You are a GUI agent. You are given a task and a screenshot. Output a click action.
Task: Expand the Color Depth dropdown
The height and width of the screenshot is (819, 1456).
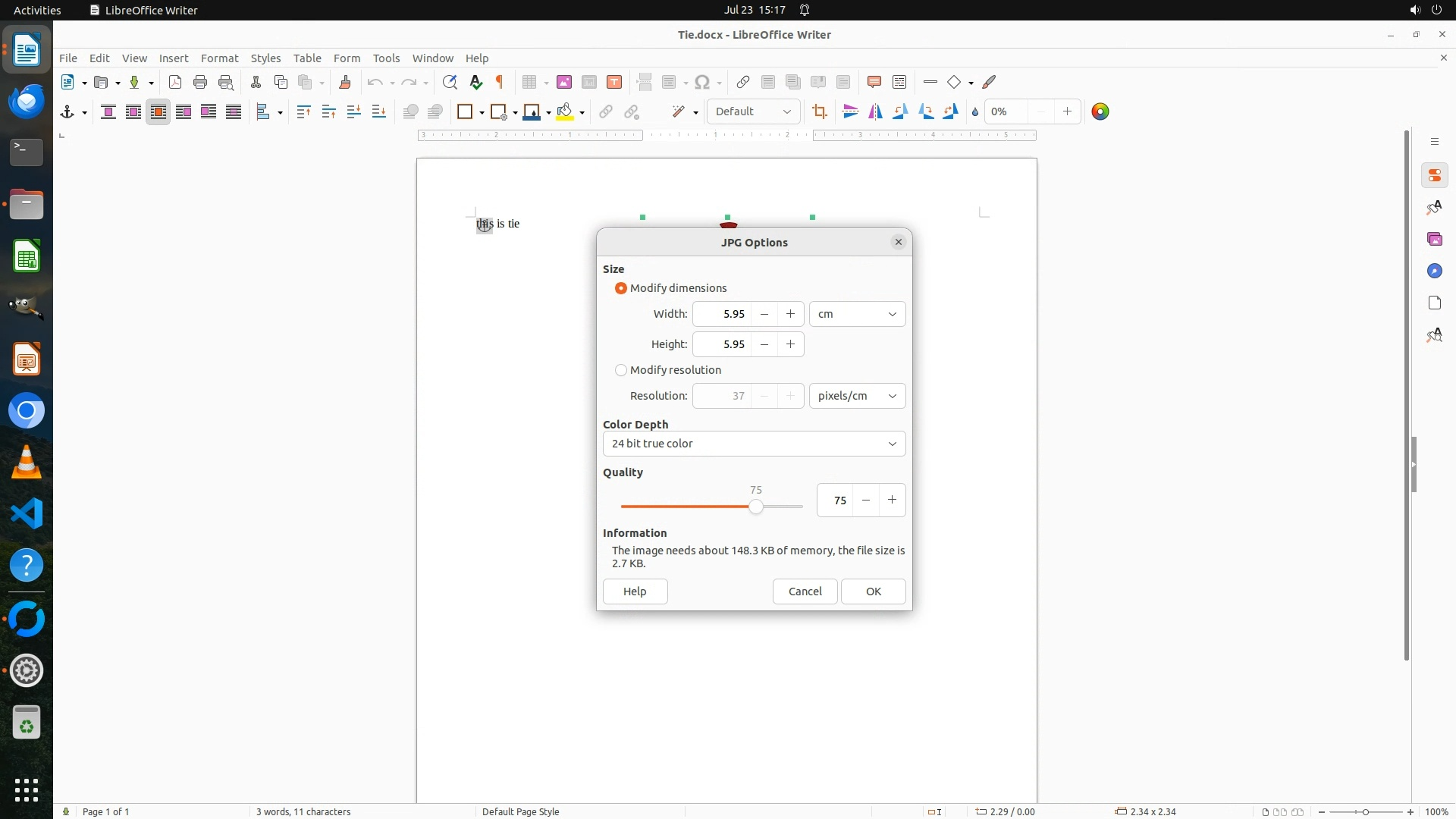pyautogui.click(x=754, y=444)
